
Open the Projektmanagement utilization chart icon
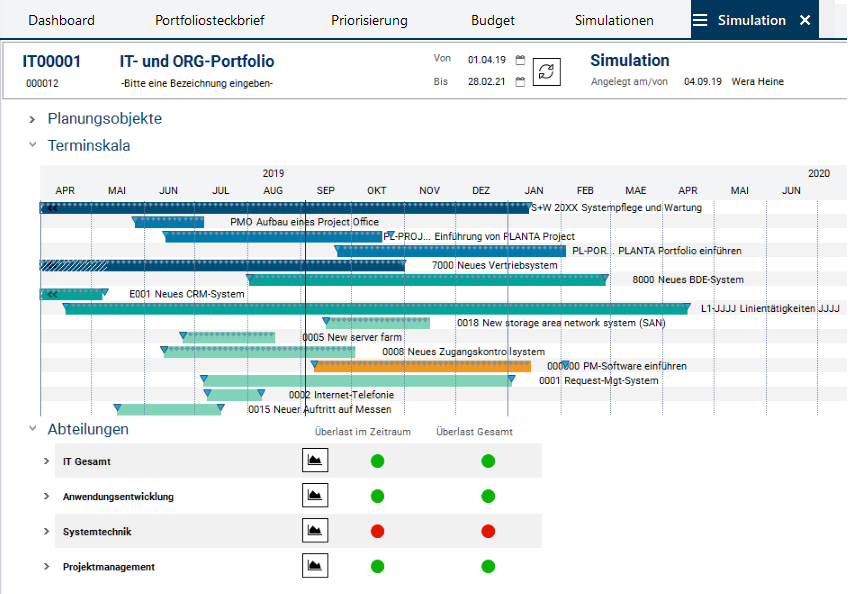[x=315, y=566]
